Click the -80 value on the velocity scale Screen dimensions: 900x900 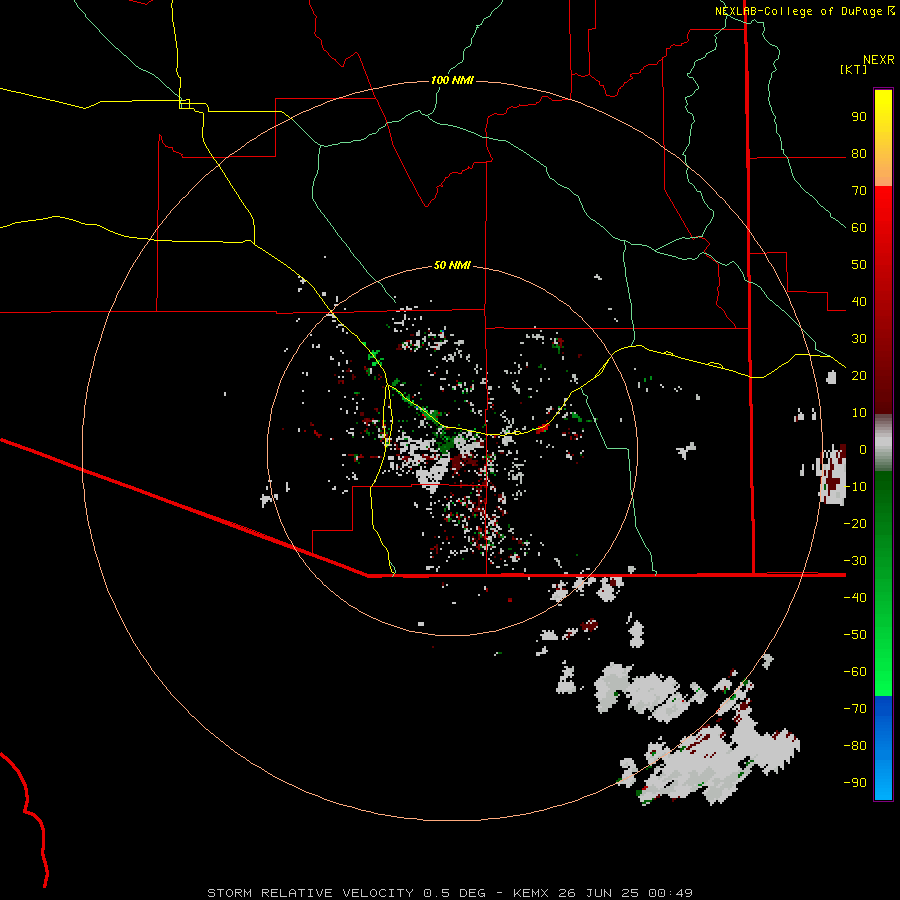pyautogui.click(x=855, y=746)
